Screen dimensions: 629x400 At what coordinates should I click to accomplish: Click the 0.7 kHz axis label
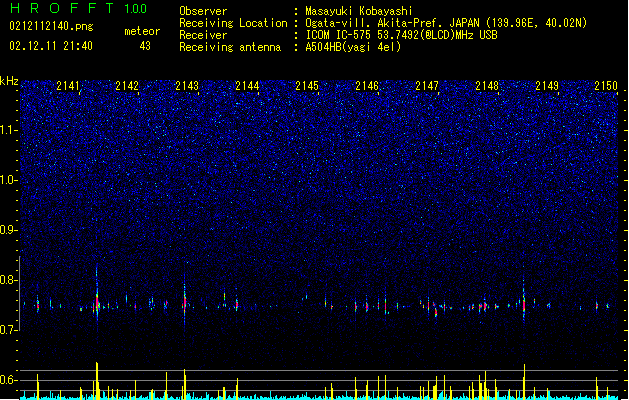click(x=8, y=330)
